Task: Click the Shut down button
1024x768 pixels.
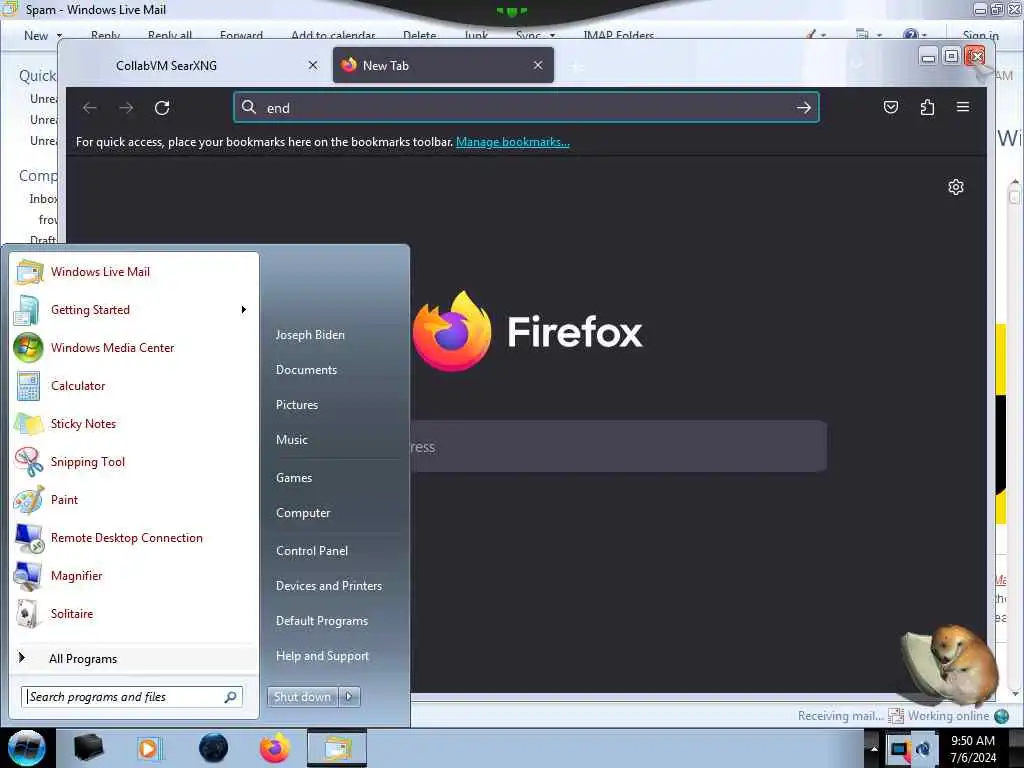Action: [x=303, y=697]
